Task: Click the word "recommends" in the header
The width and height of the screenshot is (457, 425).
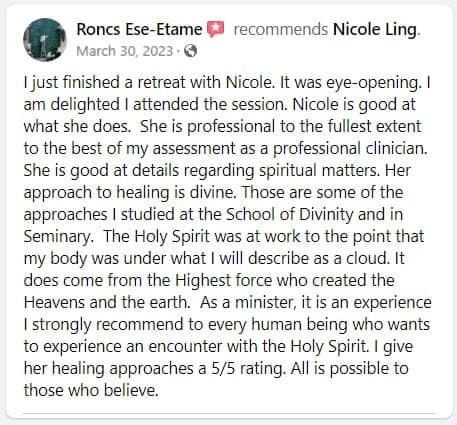Action: (x=281, y=29)
